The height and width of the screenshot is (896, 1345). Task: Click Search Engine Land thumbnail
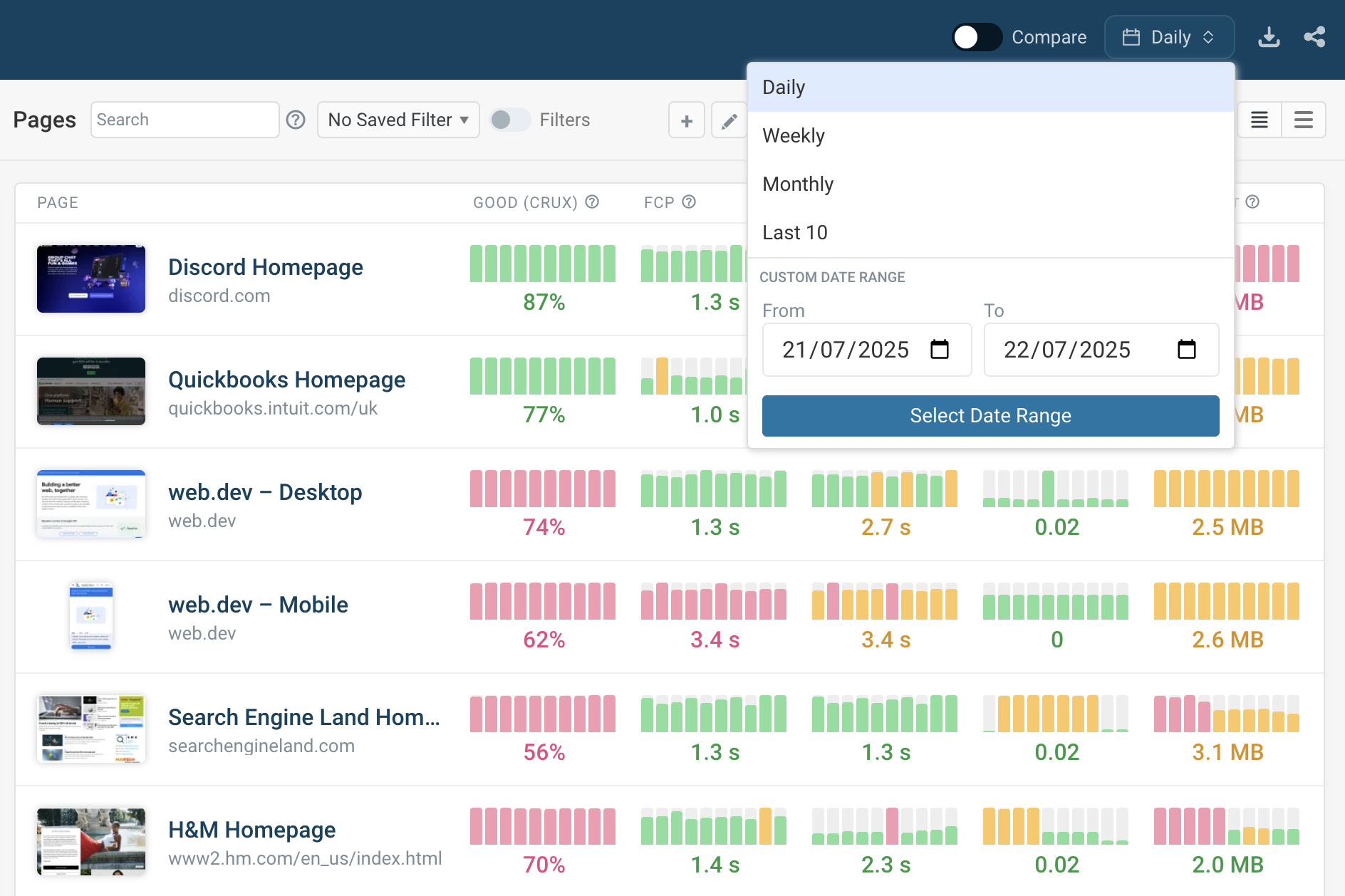[91, 729]
